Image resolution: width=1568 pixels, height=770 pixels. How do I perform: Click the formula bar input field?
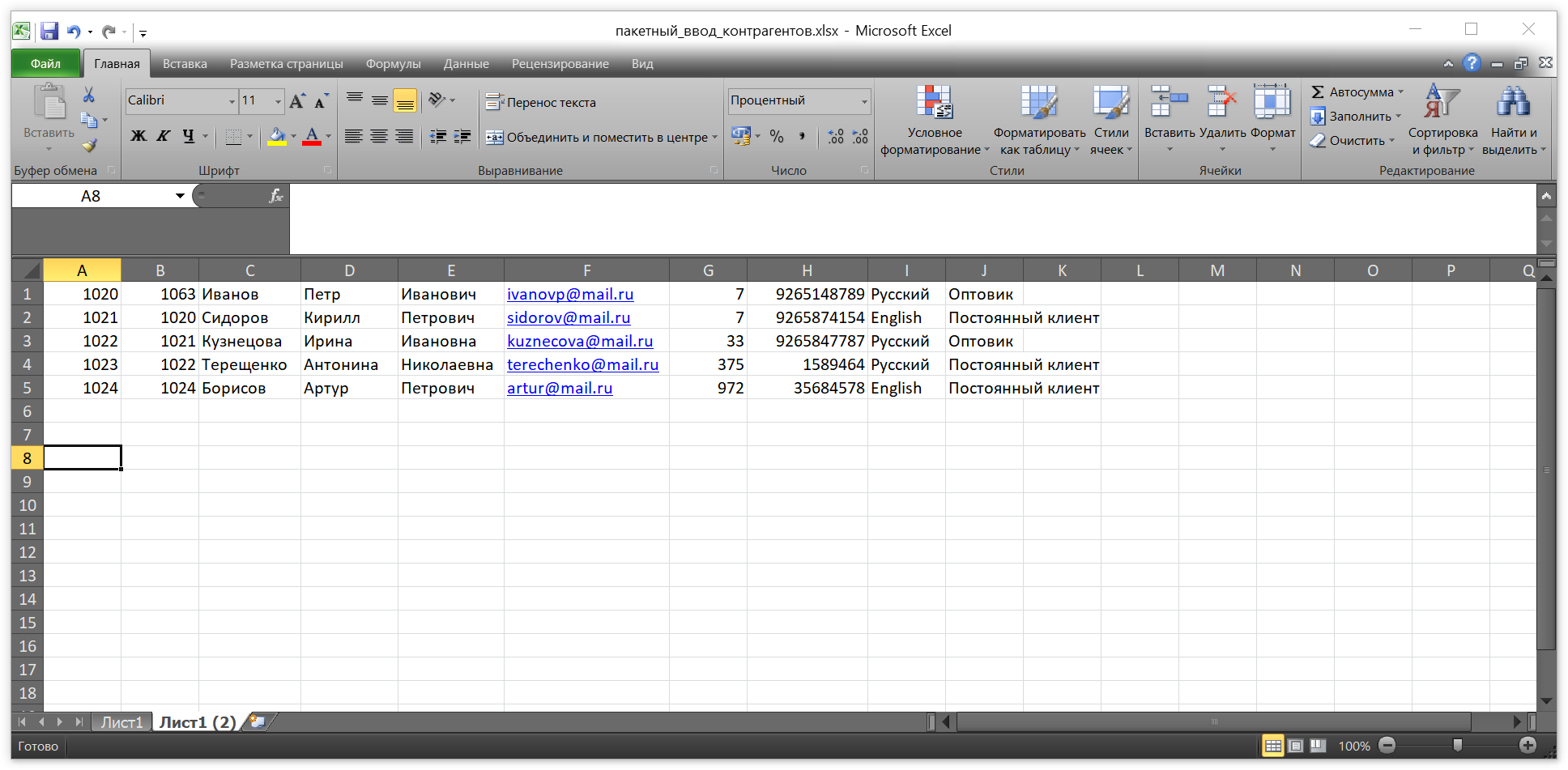[912, 219]
